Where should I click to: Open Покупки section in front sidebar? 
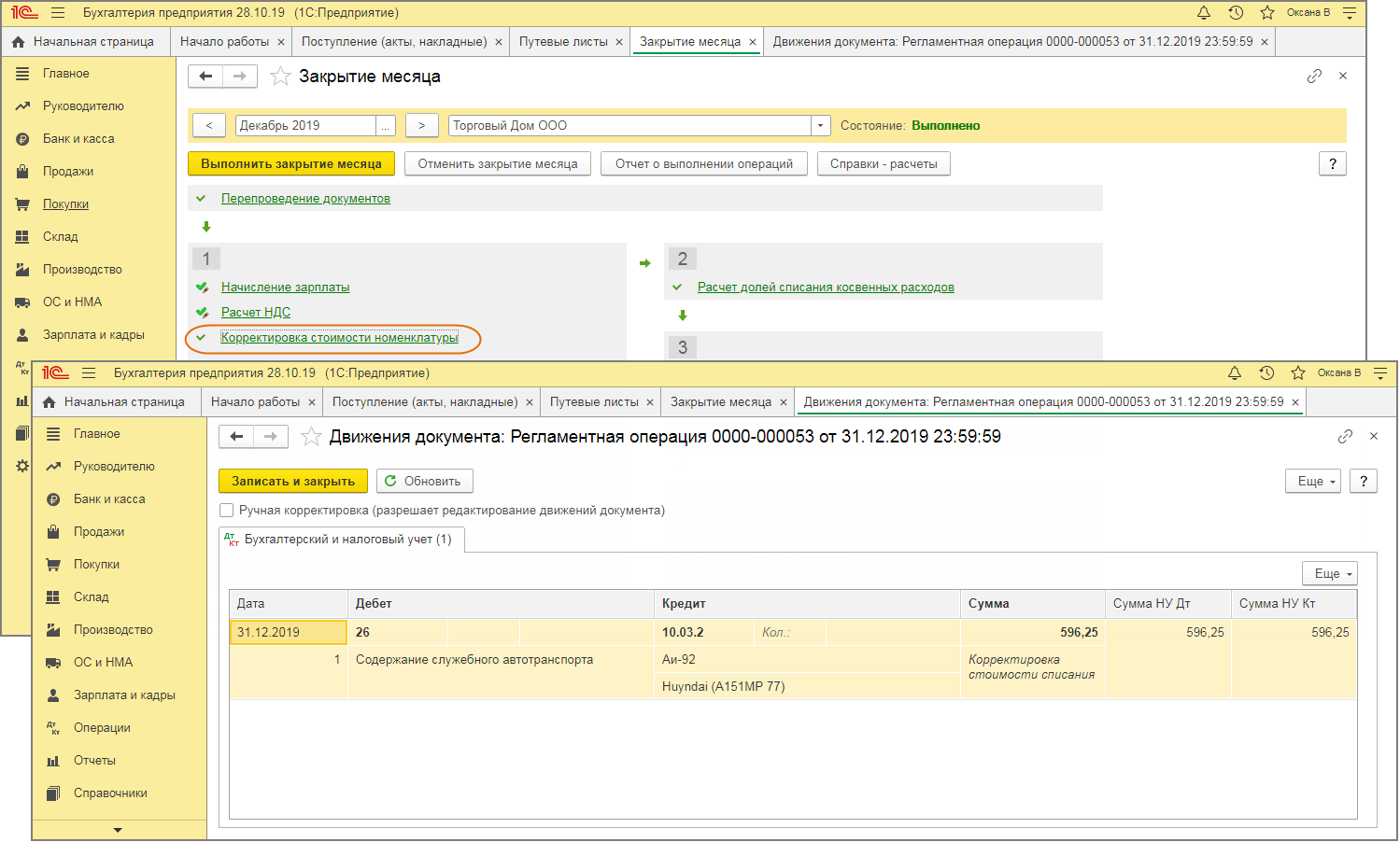pos(96,565)
